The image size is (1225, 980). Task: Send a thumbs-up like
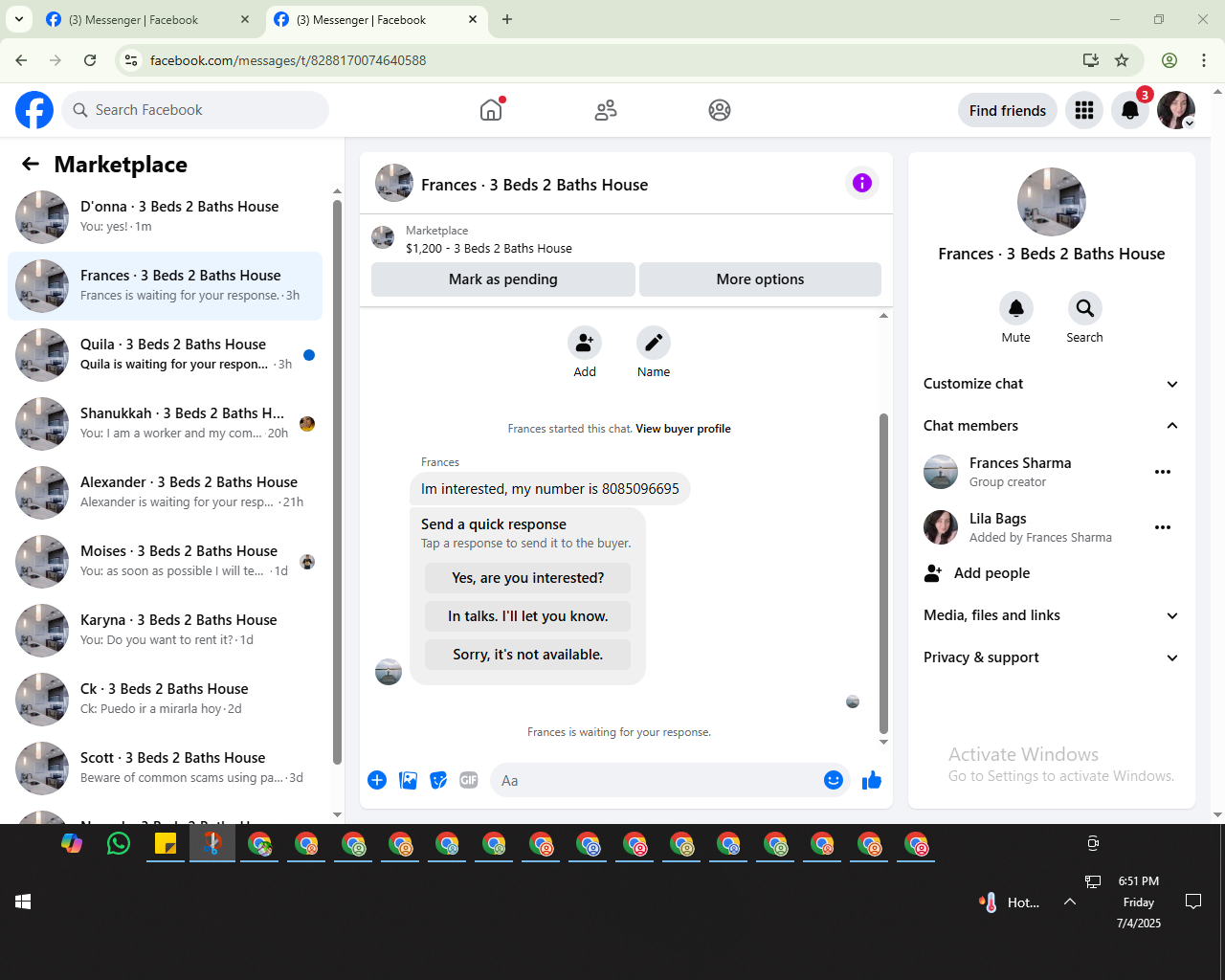click(872, 780)
